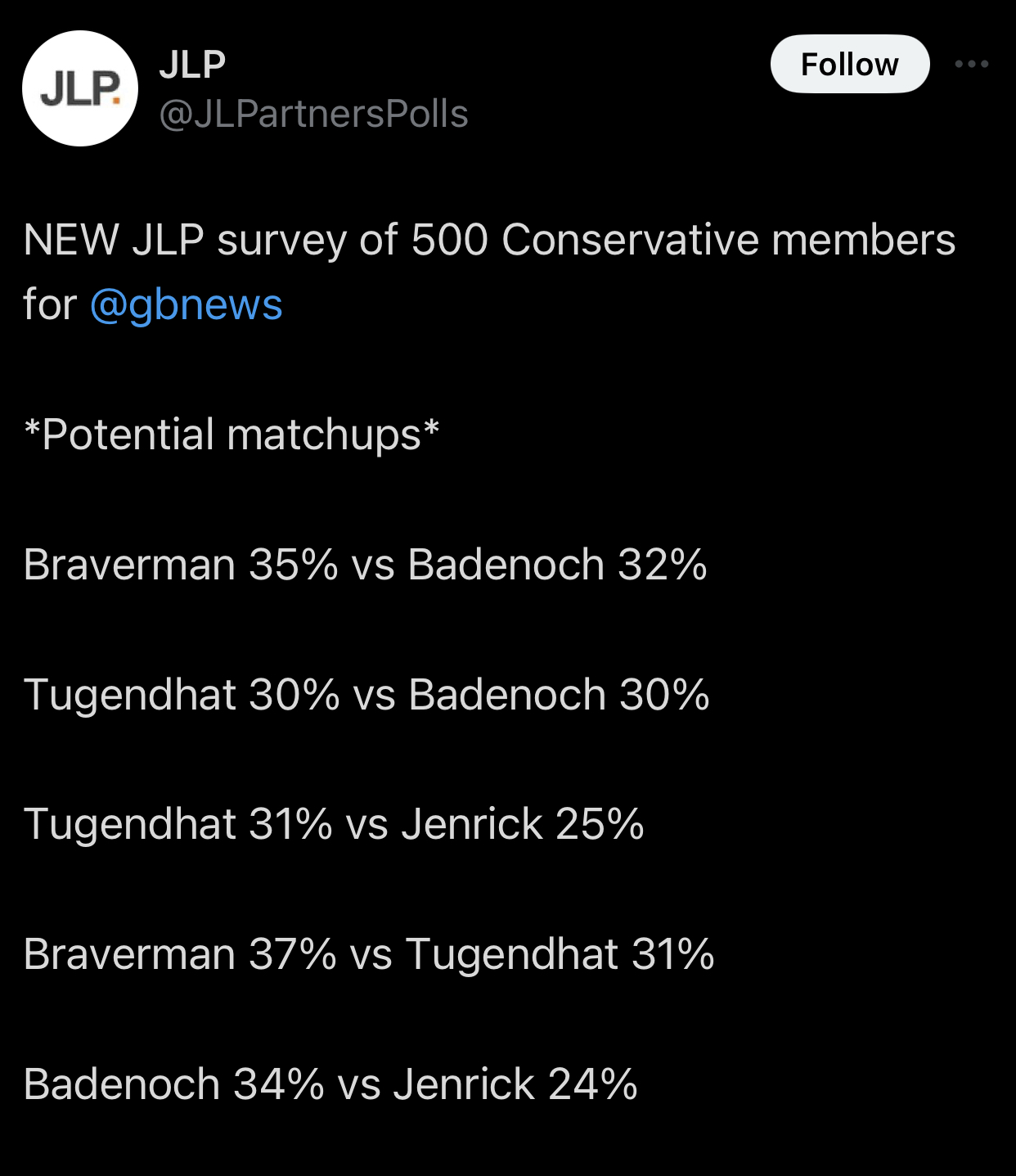The image size is (1016, 1176).
Task: Click the word 'for' before @gbnews
Action: [x=49, y=304]
